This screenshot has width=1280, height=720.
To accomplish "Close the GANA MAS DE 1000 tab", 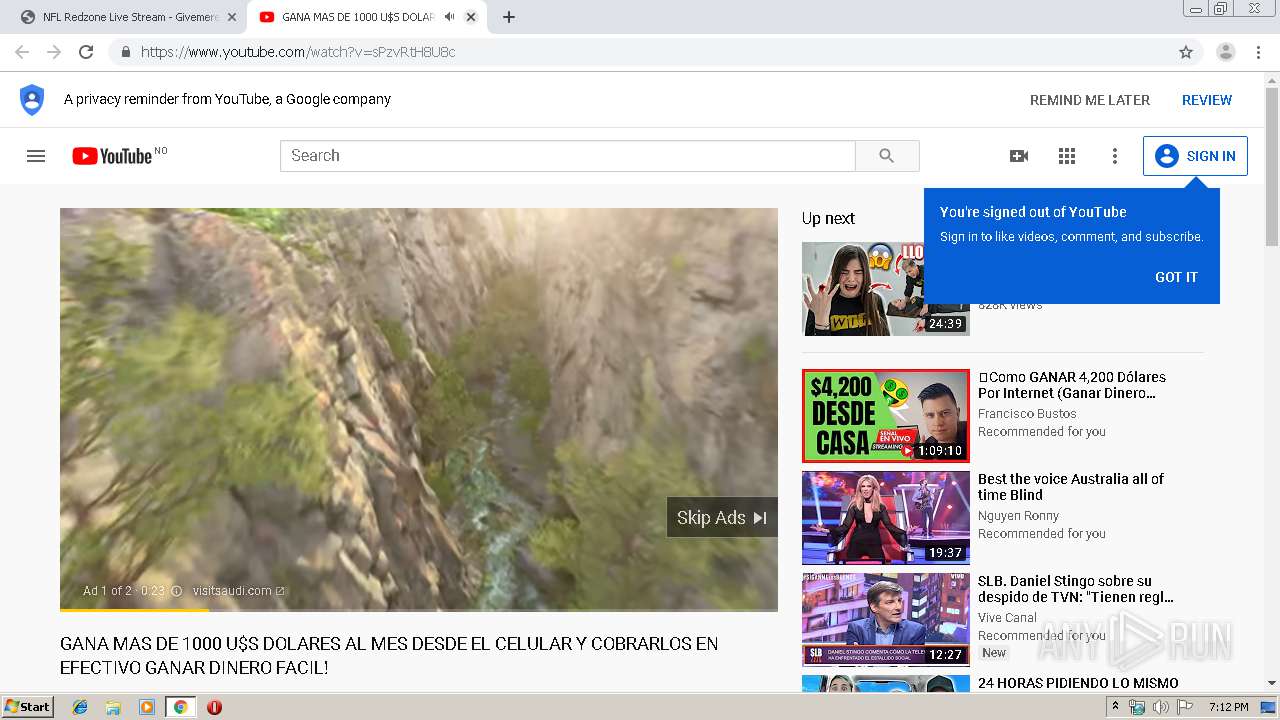I will click(x=470, y=17).
